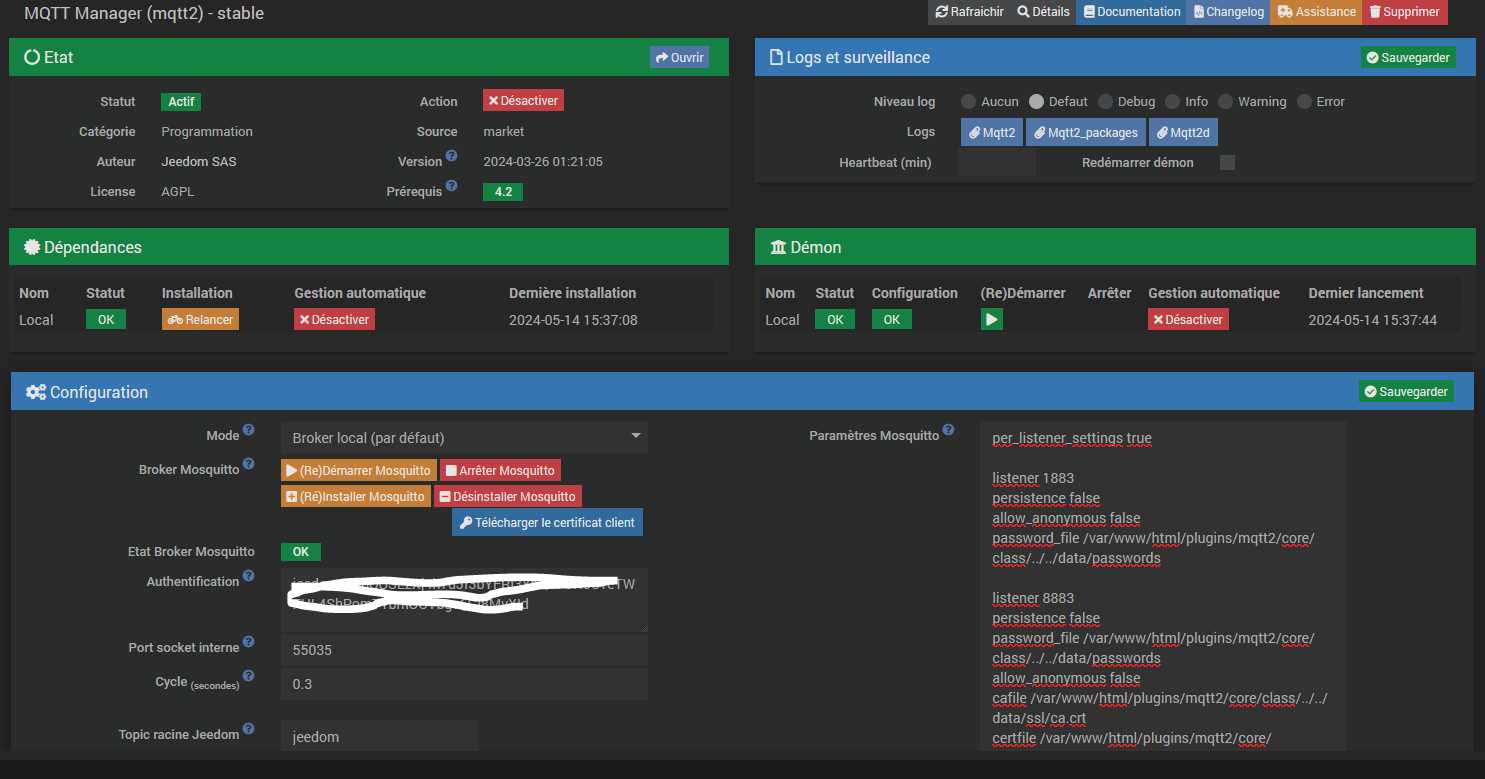
Task: Click the Dernier lancement date 2024-05-14 15:37:44
Action: pyautogui.click(x=1373, y=320)
